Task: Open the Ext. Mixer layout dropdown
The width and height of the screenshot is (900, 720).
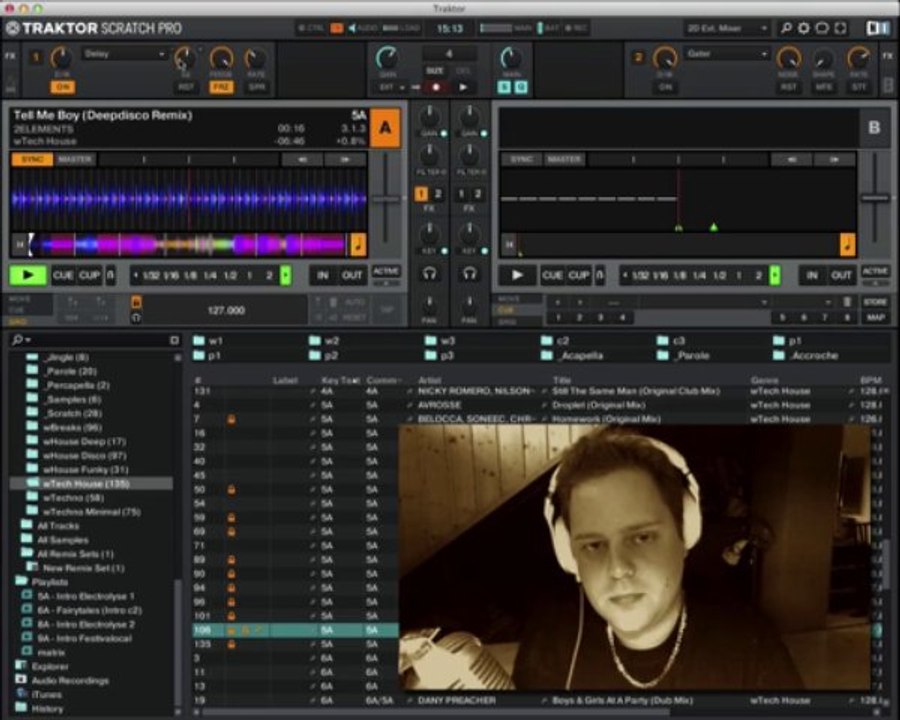Action: tap(727, 28)
